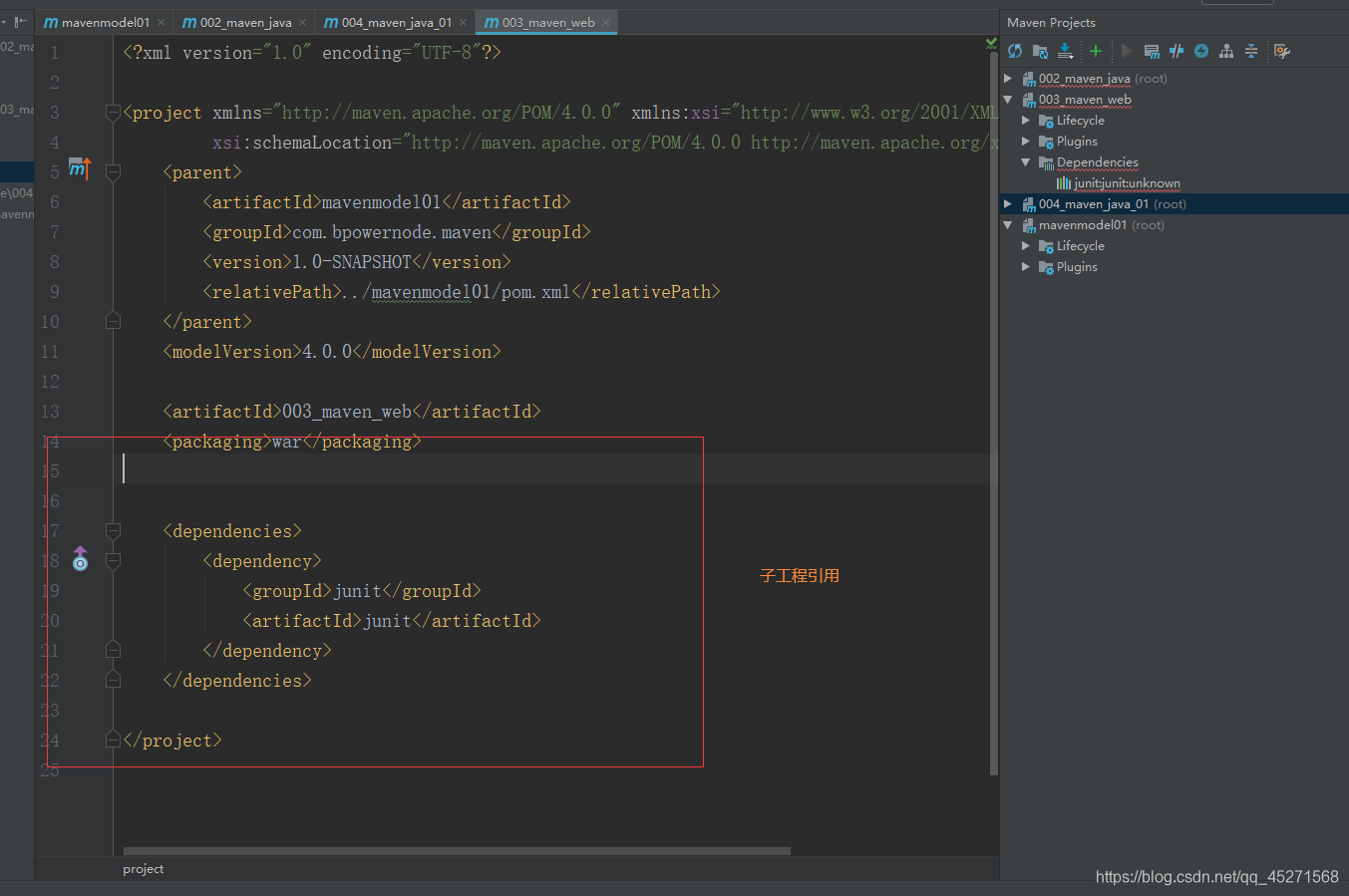This screenshot has height=896, width=1349.
Task: Click vertical scrollbar of the editor
Action: (x=994, y=416)
